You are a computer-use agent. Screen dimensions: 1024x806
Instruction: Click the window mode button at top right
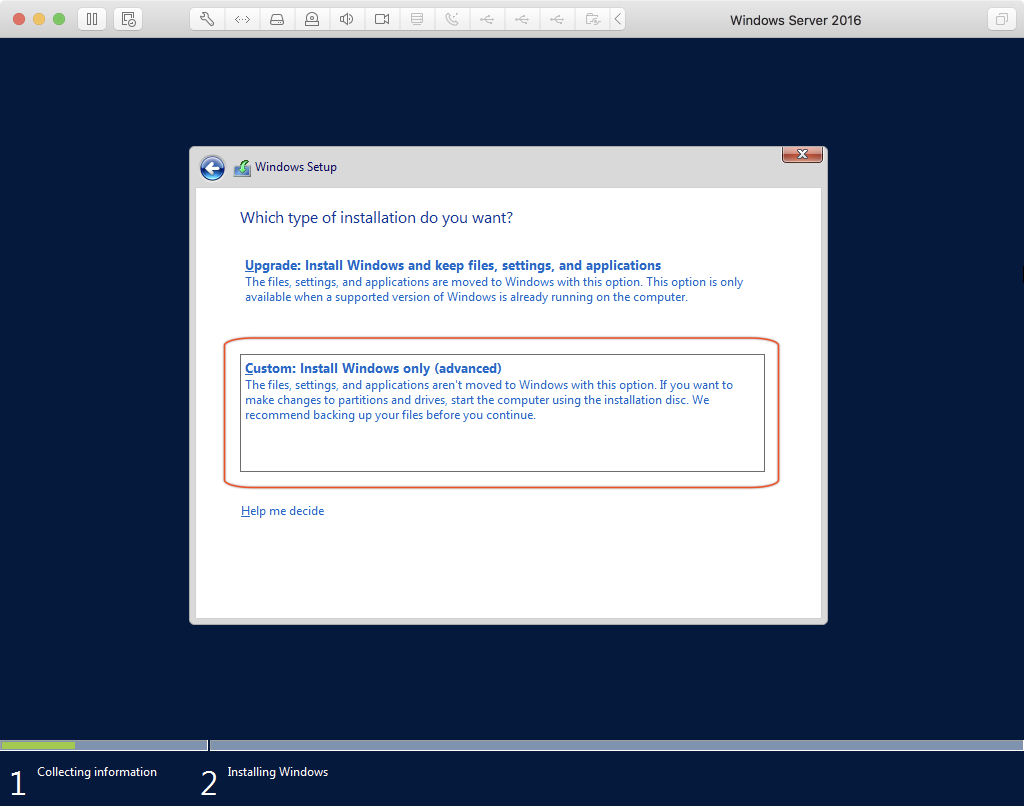(1000, 19)
